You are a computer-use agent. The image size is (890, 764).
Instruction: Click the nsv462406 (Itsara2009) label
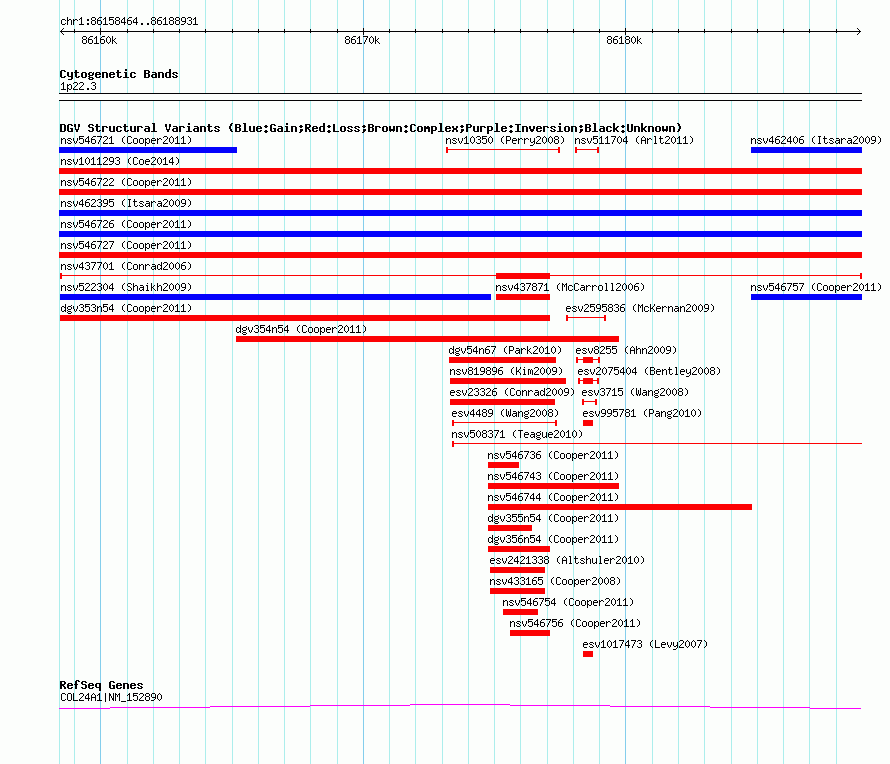pyautogui.click(x=816, y=140)
